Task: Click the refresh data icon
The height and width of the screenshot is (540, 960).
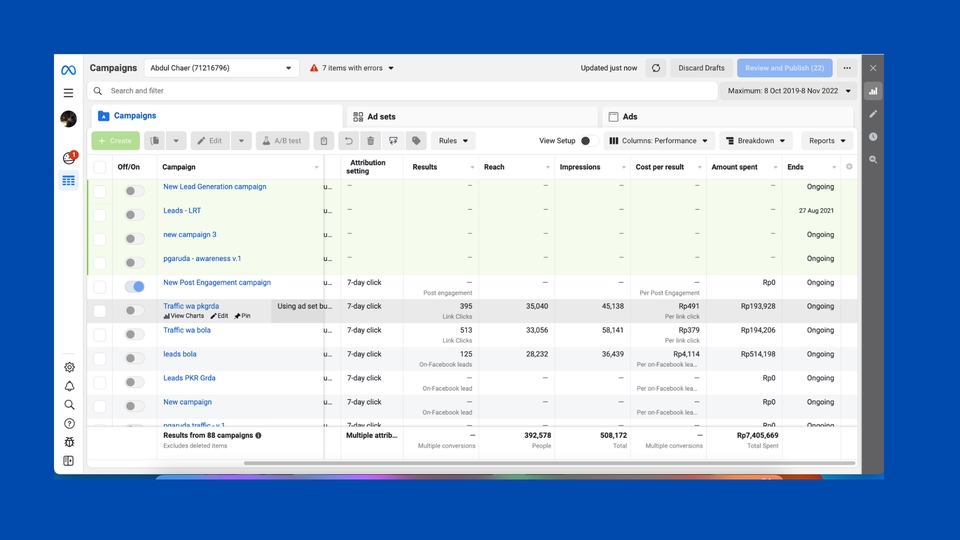Action: tap(656, 68)
